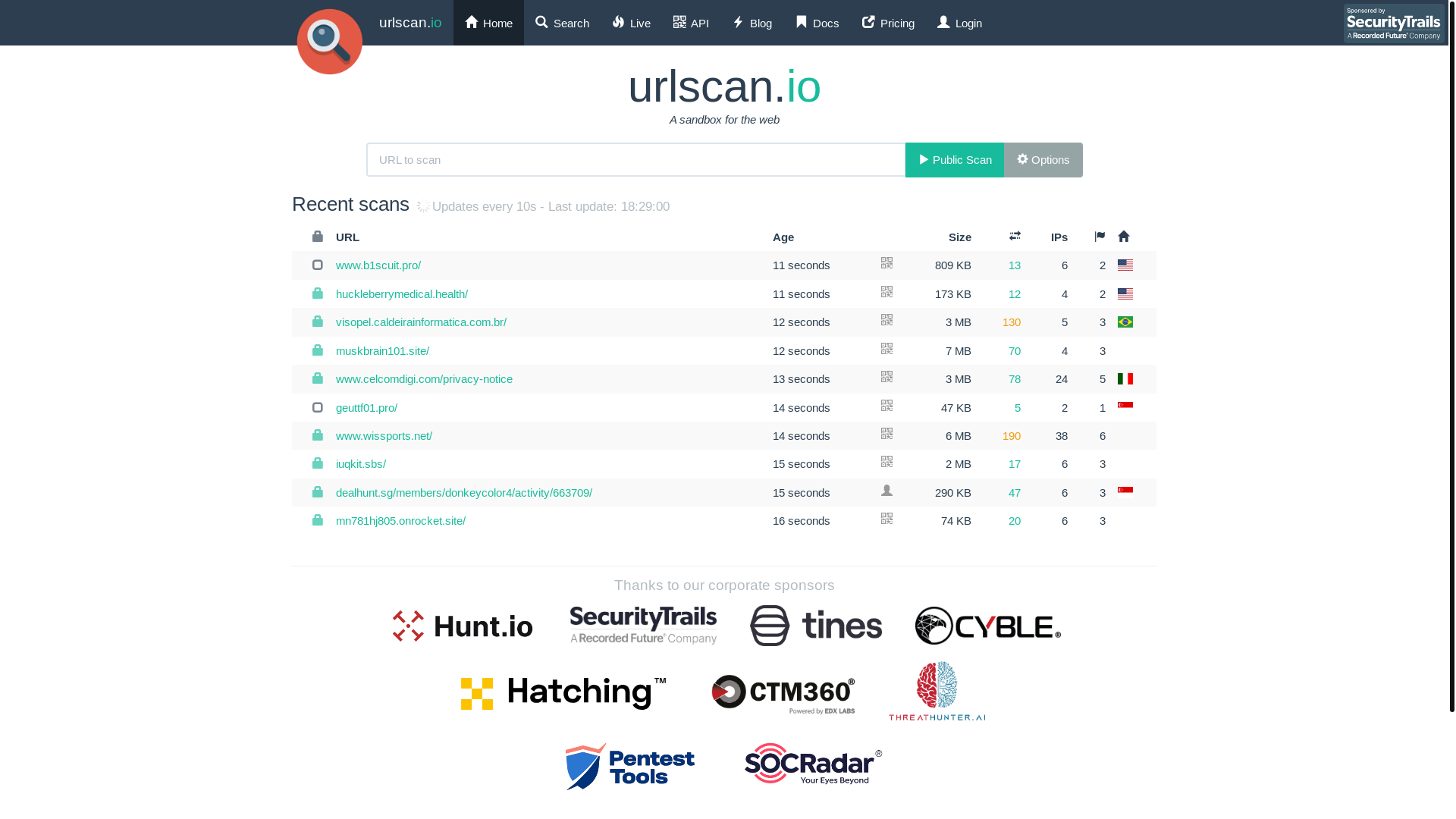Screen dimensions: 1456x819
Task: Click the Age column header
Action: (x=783, y=237)
